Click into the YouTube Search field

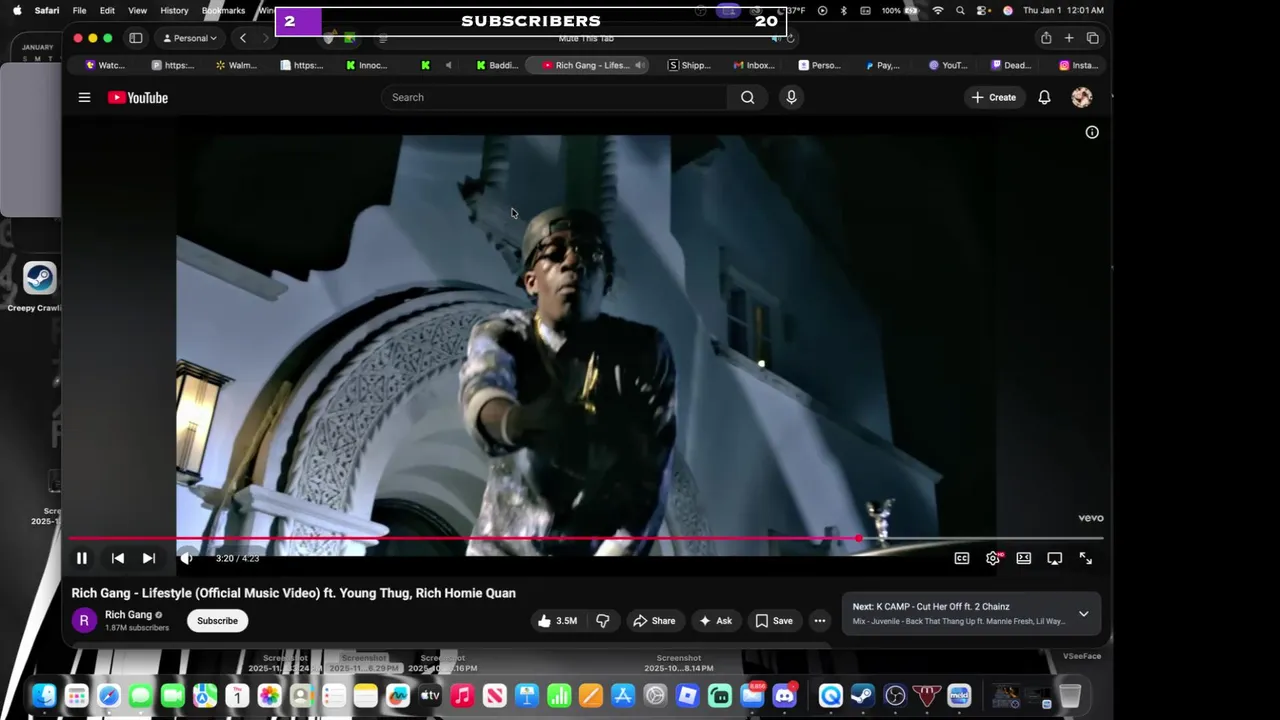[555, 97]
